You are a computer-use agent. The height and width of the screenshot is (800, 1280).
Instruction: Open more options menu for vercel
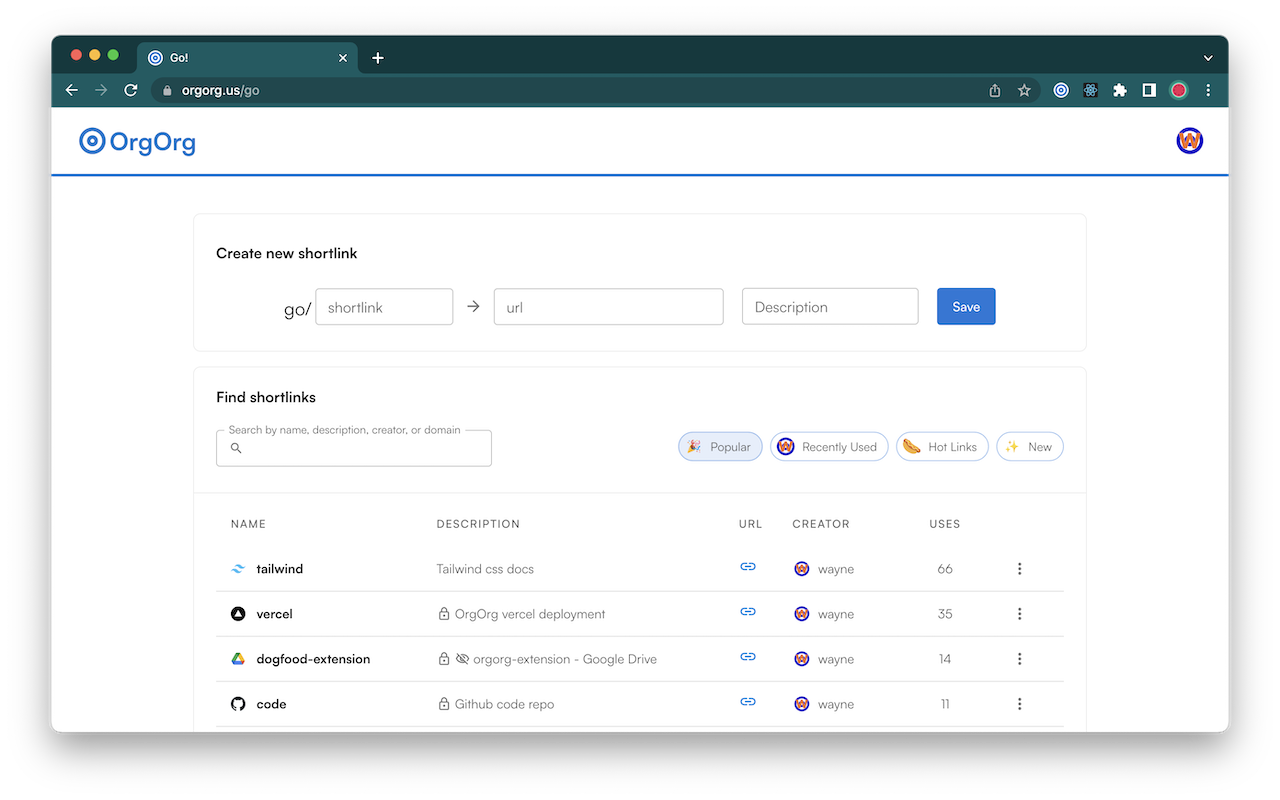pyautogui.click(x=1019, y=614)
